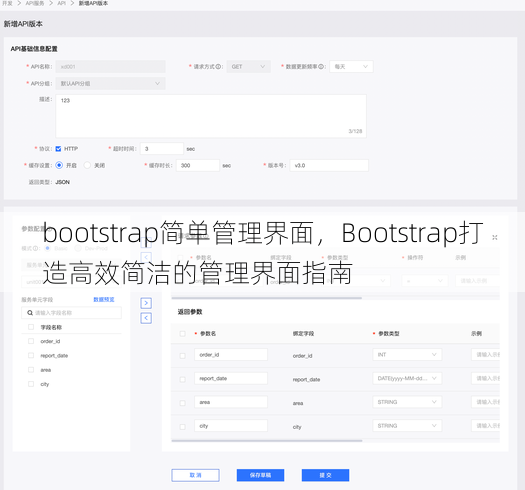Check the order_id field checkbox in left list
The height and width of the screenshot is (490, 525).
(x=31, y=341)
